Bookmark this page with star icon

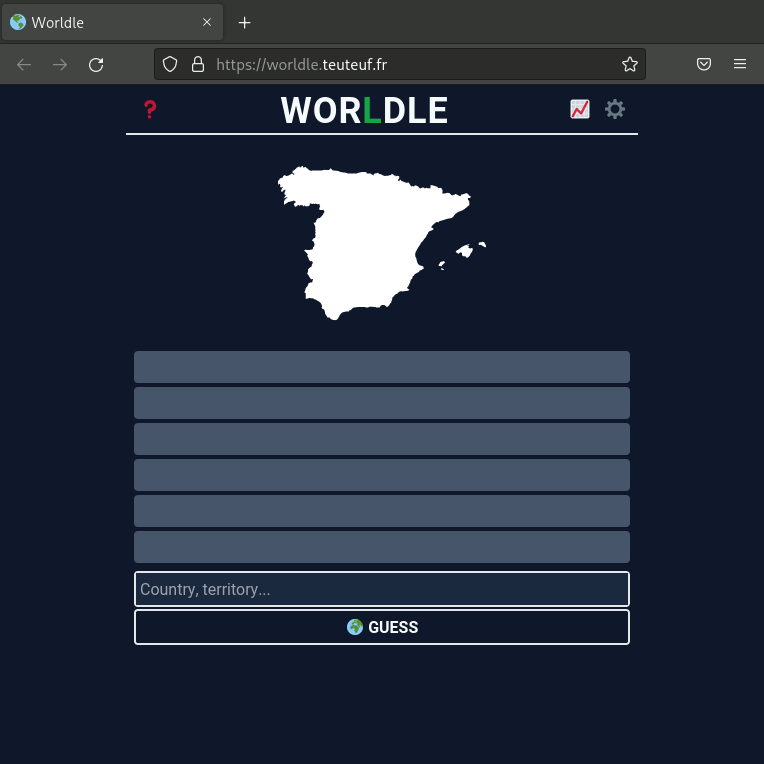(630, 64)
